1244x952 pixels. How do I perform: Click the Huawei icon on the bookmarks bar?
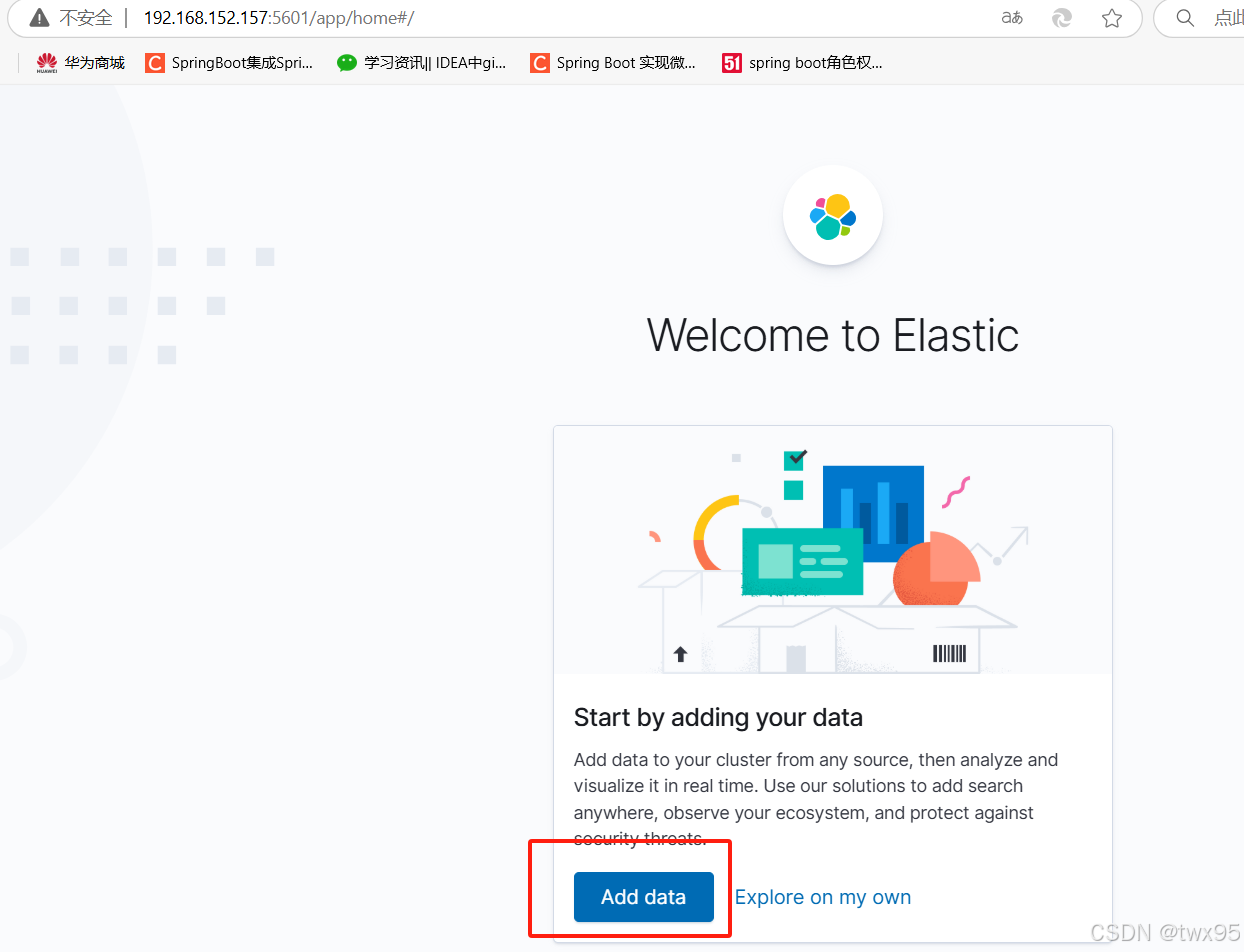[47, 62]
